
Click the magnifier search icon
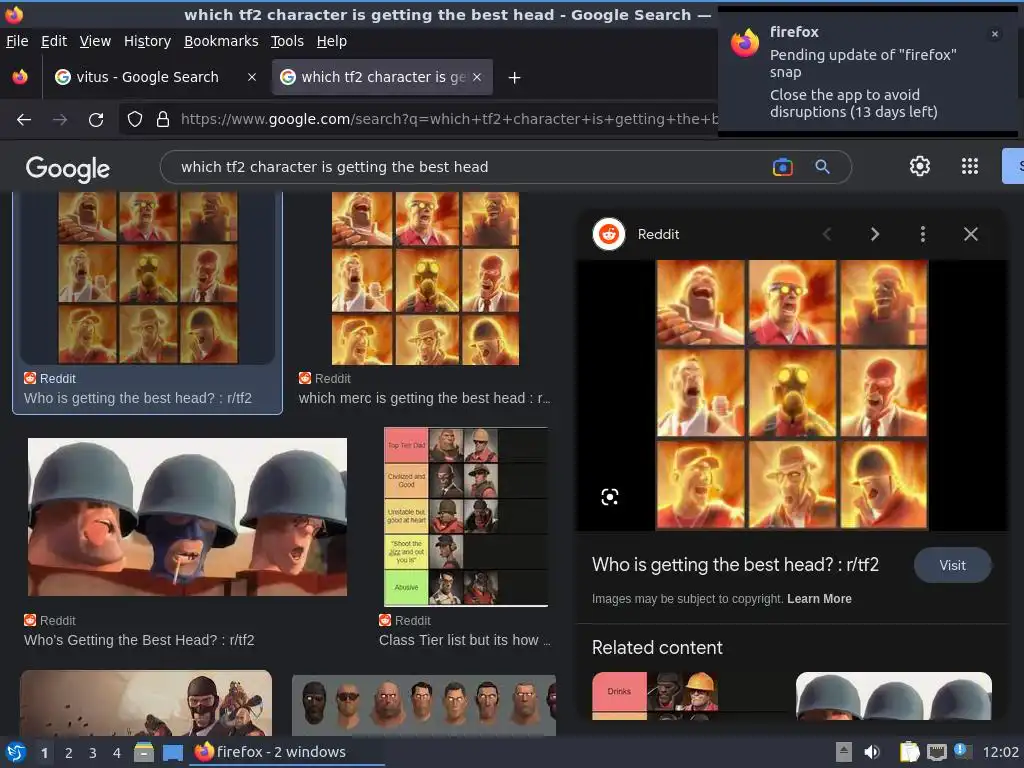point(822,167)
